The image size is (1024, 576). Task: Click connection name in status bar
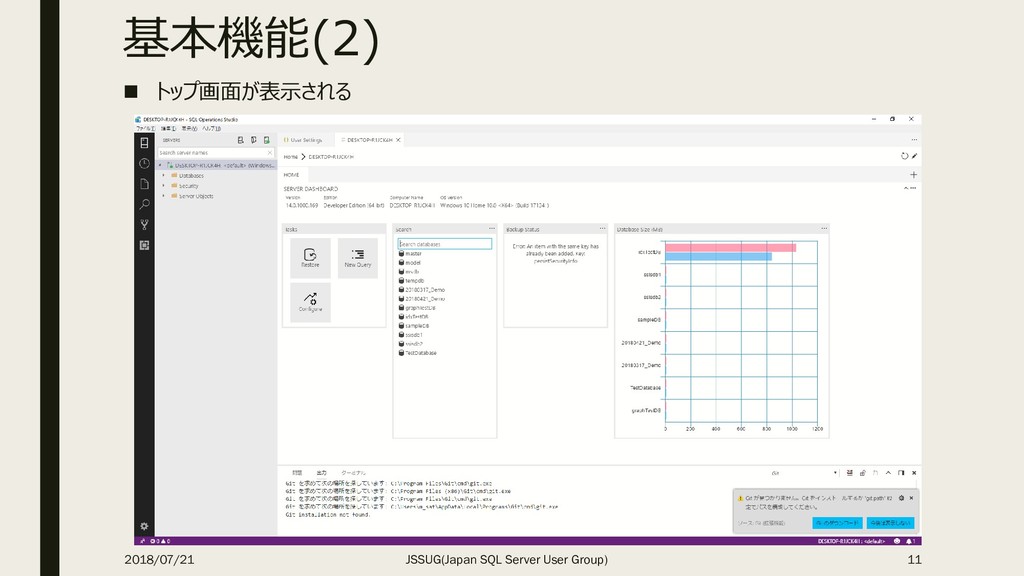click(851, 541)
